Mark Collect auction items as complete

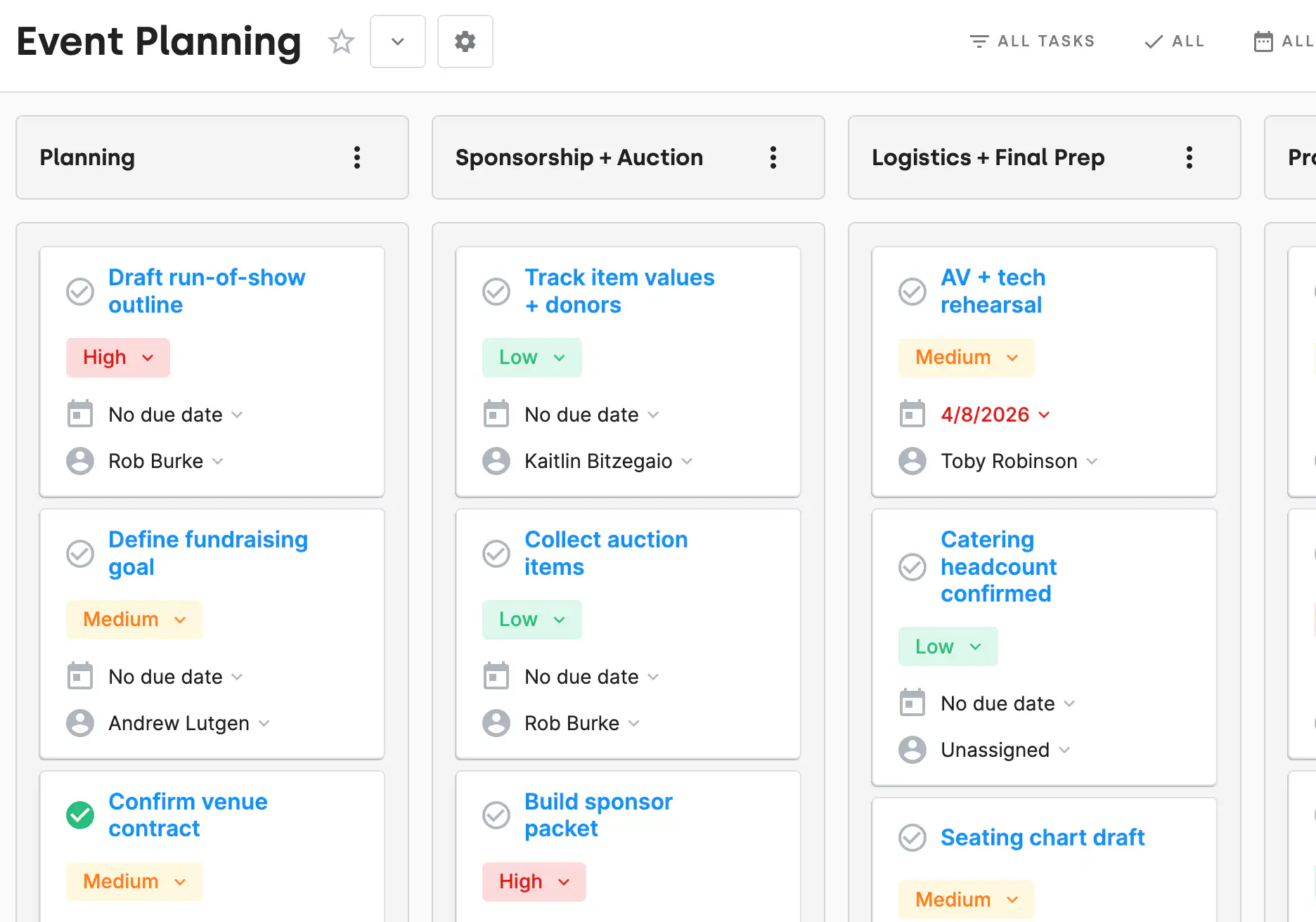496,553
